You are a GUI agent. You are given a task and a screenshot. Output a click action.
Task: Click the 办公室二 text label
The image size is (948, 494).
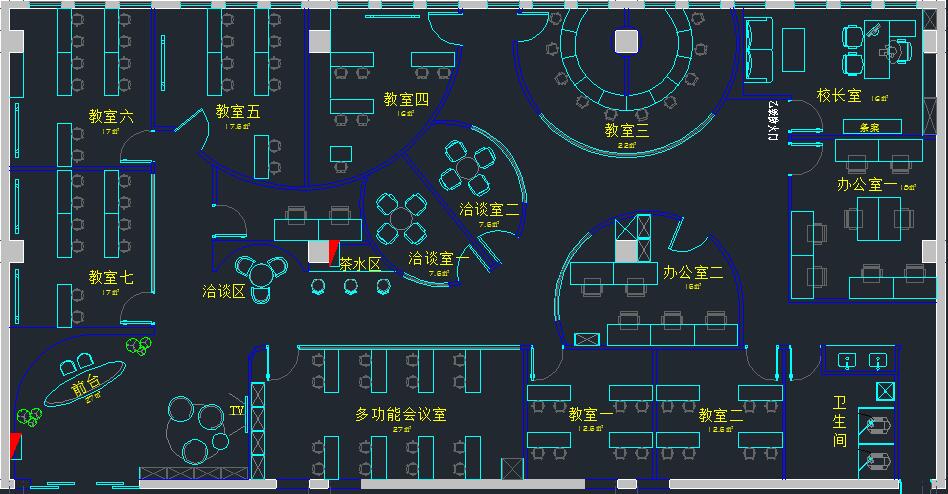pyautogui.click(x=692, y=272)
